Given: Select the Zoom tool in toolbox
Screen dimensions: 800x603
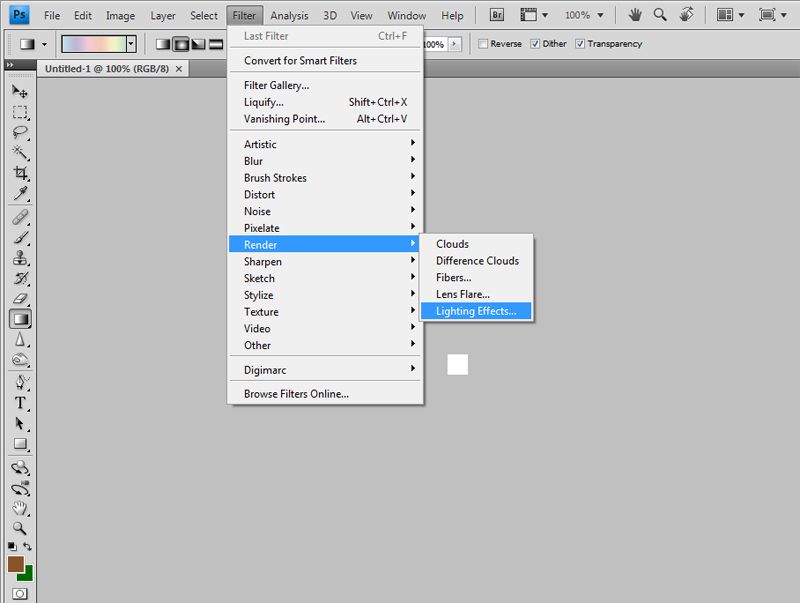Looking at the screenshot, I should (x=20, y=529).
